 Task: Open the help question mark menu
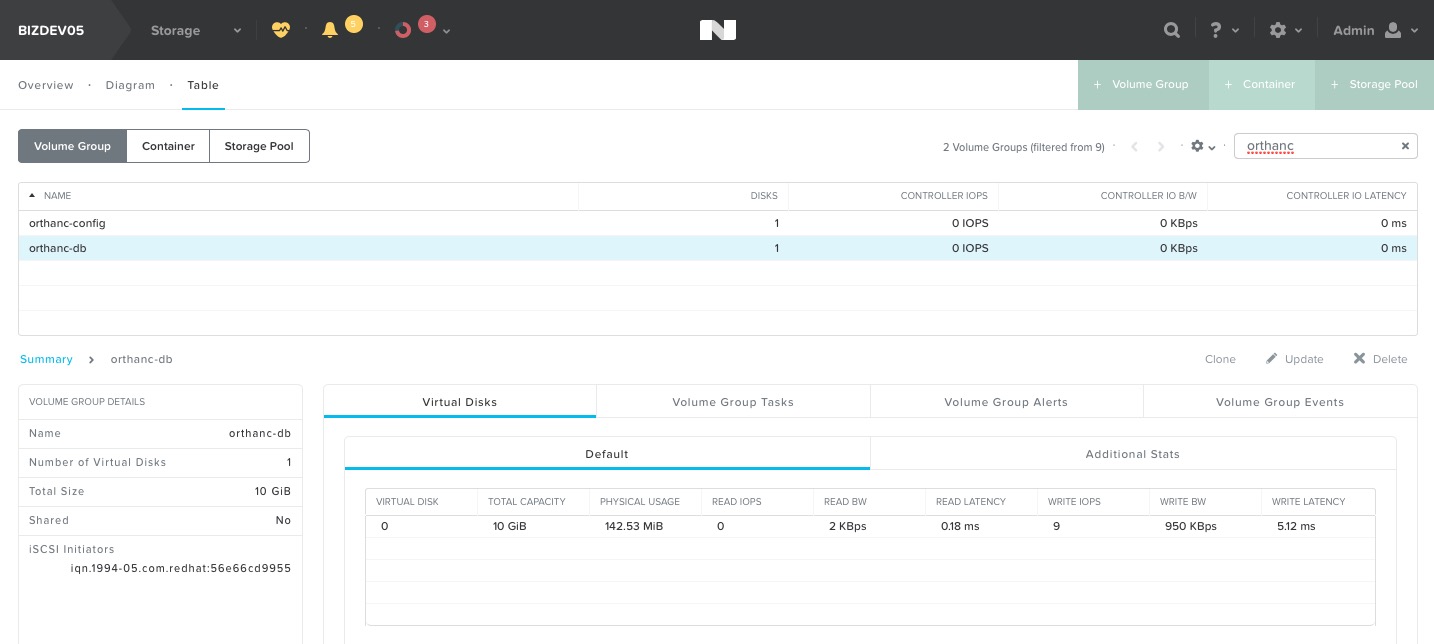coord(1224,30)
